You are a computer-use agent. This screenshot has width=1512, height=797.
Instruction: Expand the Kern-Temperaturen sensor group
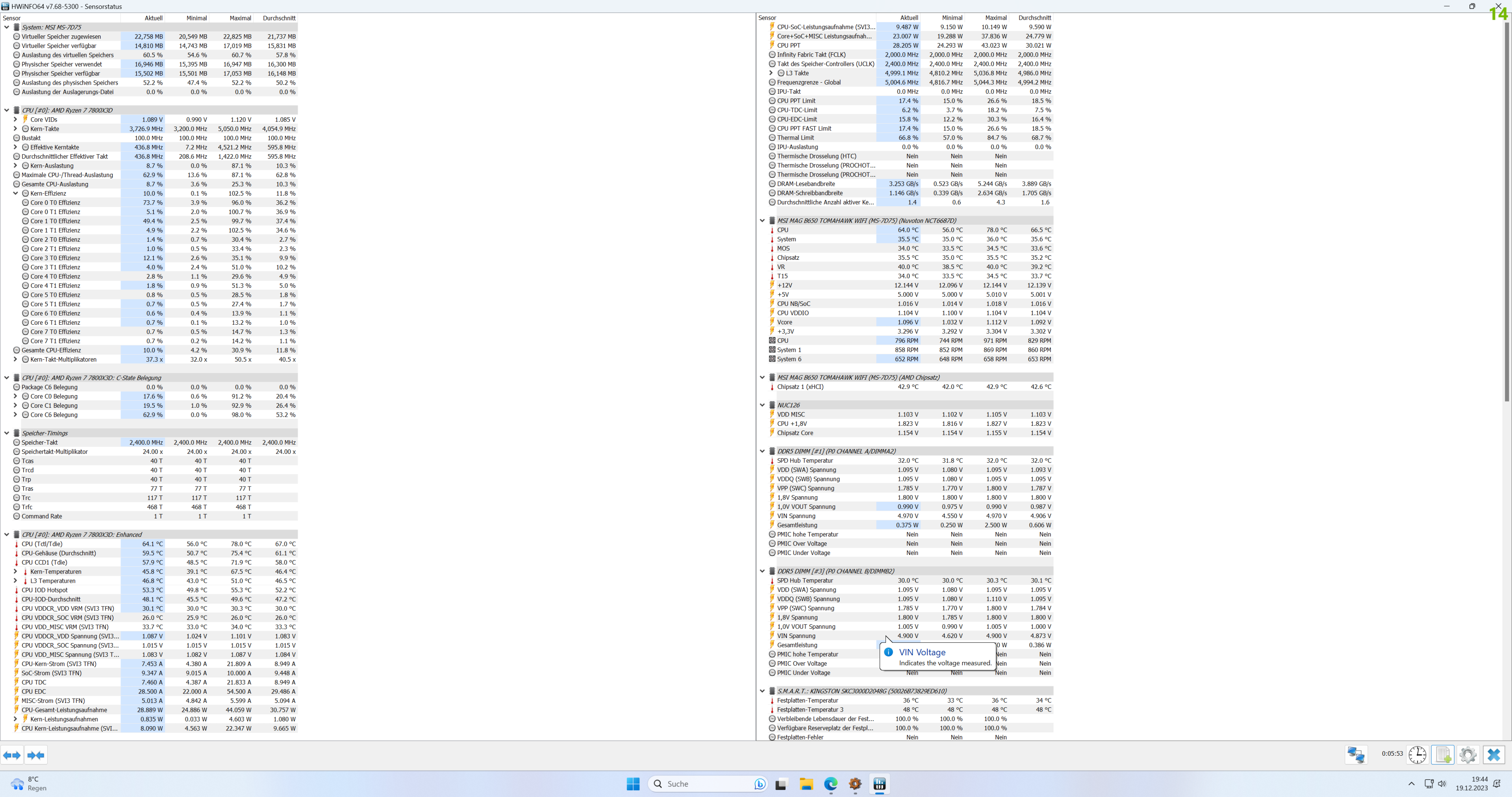pos(16,571)
